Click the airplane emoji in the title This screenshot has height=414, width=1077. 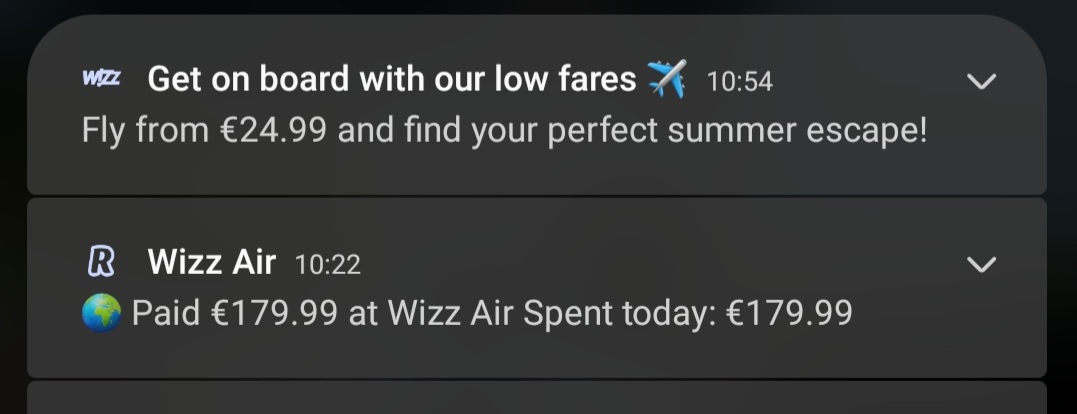(x=667, y=78)
